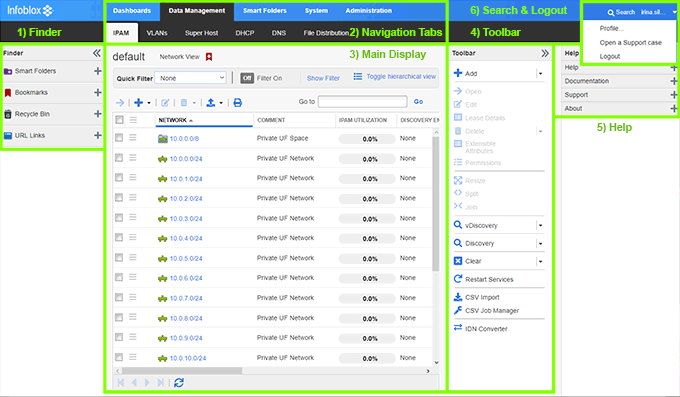Expand the Documentation section in Help
This screenshot has width=680, height=397.
pyautogui.click(x=673, y=81)
